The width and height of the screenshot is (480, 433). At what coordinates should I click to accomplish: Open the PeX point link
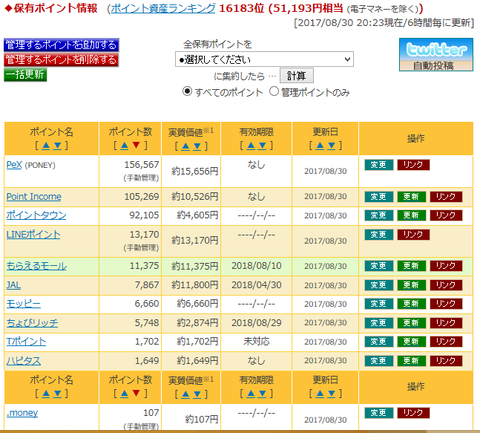click(x=14, y=165)
